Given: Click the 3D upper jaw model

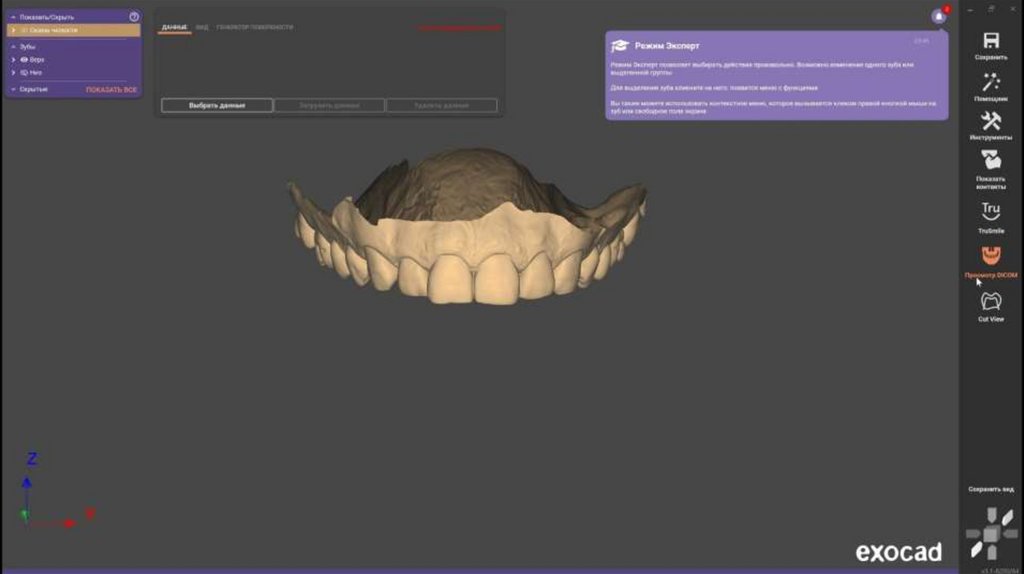Looking at the screenshot, I should click(x=467, y=225).
